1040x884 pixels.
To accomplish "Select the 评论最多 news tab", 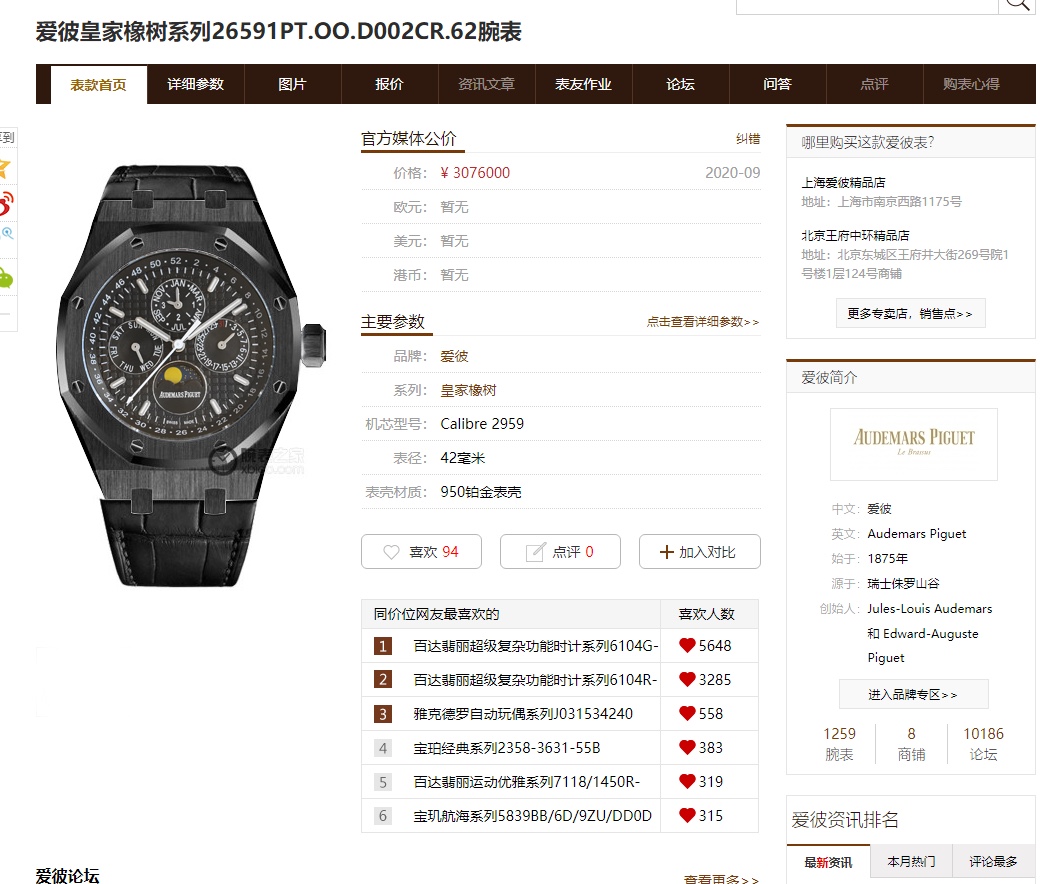I will [994, 861].
